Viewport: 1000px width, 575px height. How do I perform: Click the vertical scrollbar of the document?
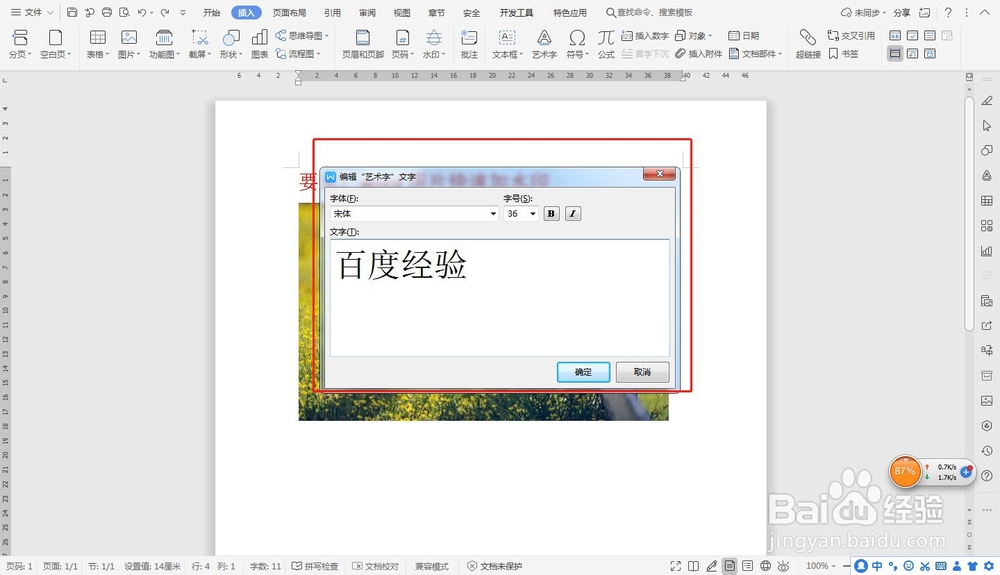pos(969,214)
